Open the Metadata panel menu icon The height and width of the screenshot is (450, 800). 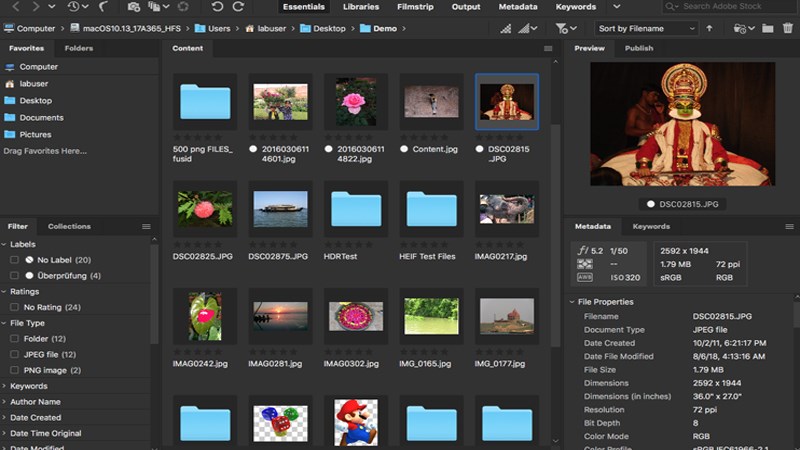pos(789,227)
